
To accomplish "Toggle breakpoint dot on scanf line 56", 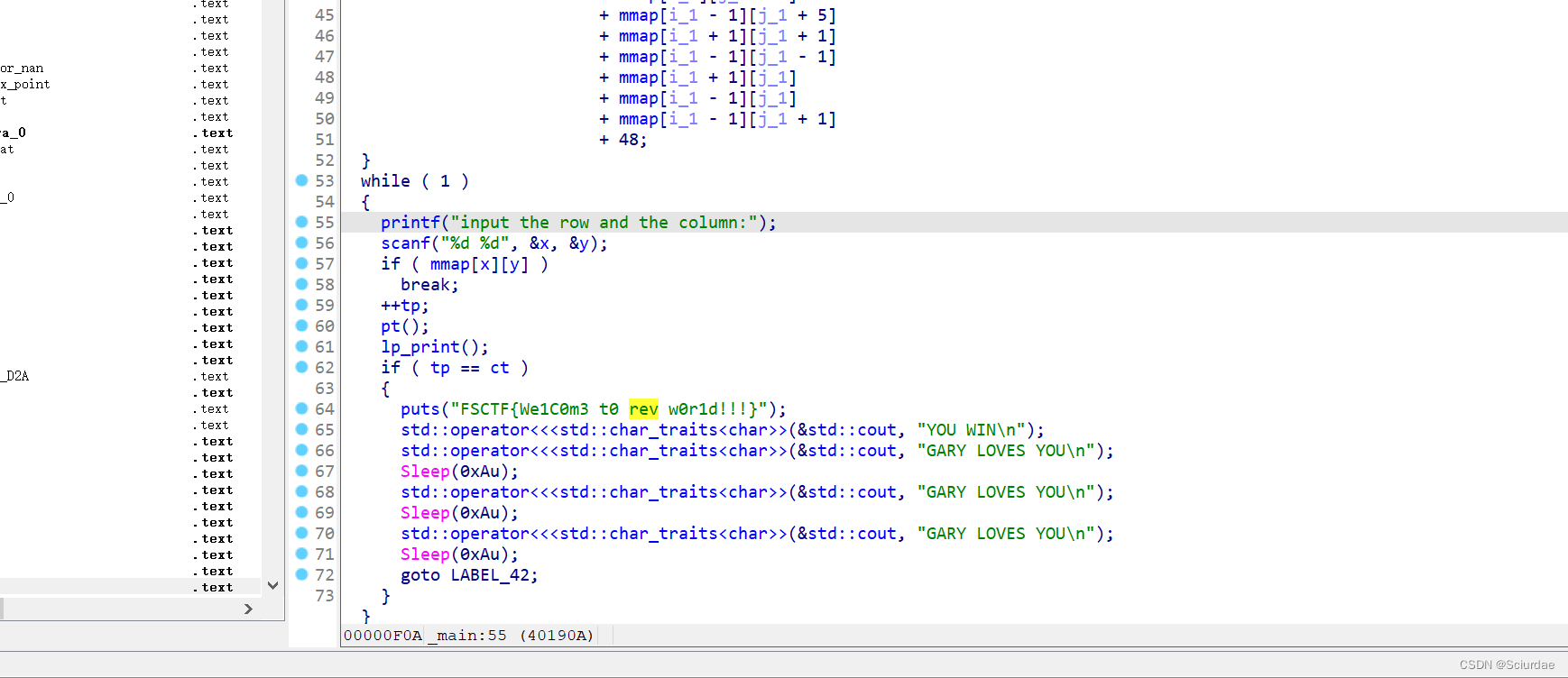I will (301, 243).
